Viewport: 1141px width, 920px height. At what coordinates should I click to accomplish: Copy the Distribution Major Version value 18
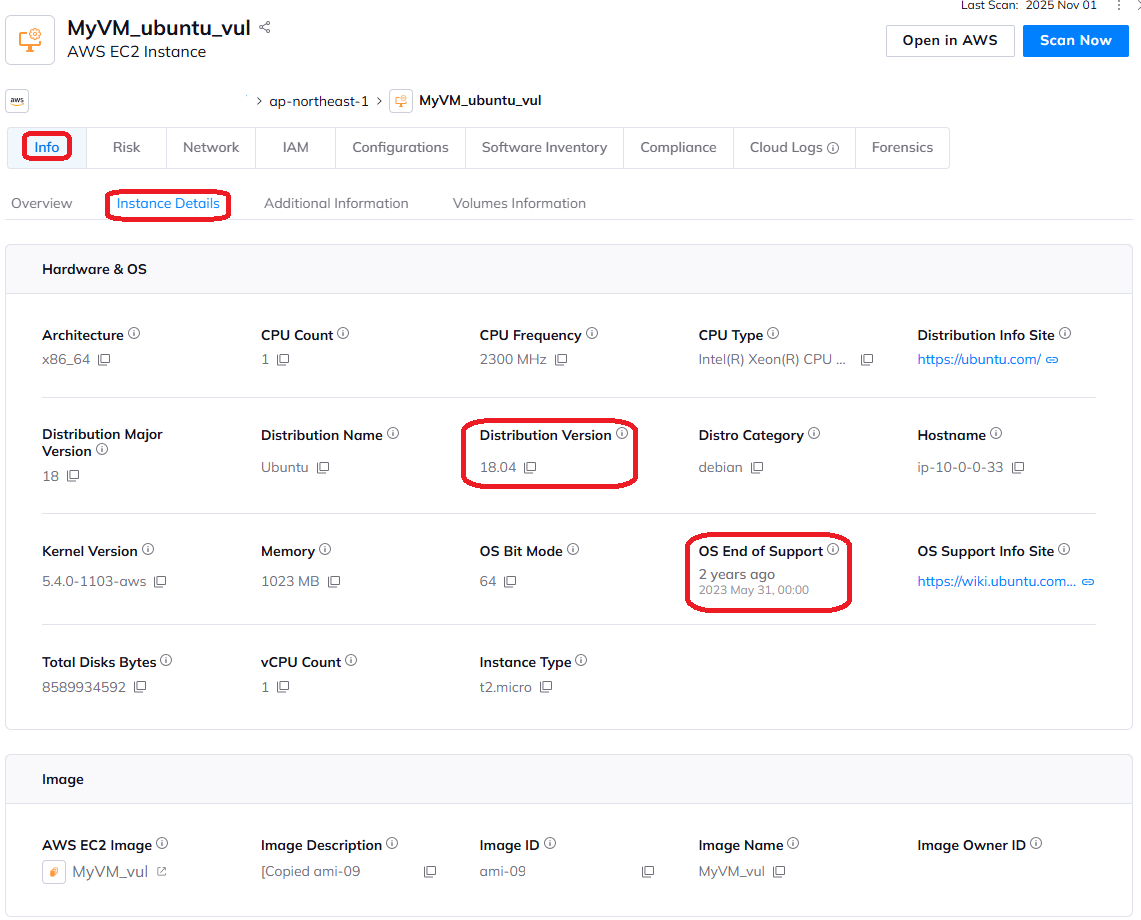[x=73, y=476]
